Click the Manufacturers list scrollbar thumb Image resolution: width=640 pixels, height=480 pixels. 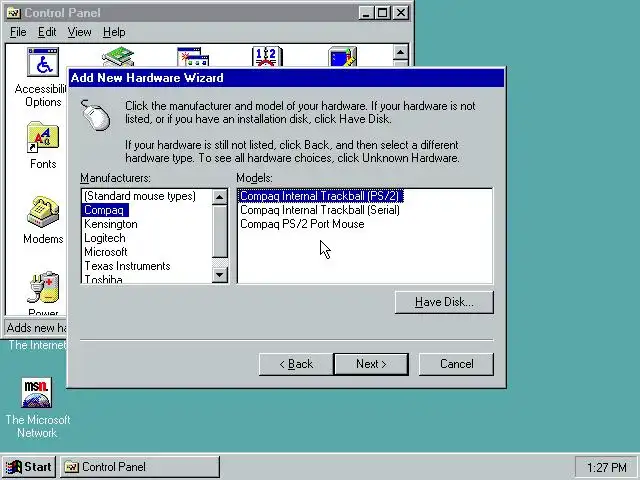tap(220, 231)
